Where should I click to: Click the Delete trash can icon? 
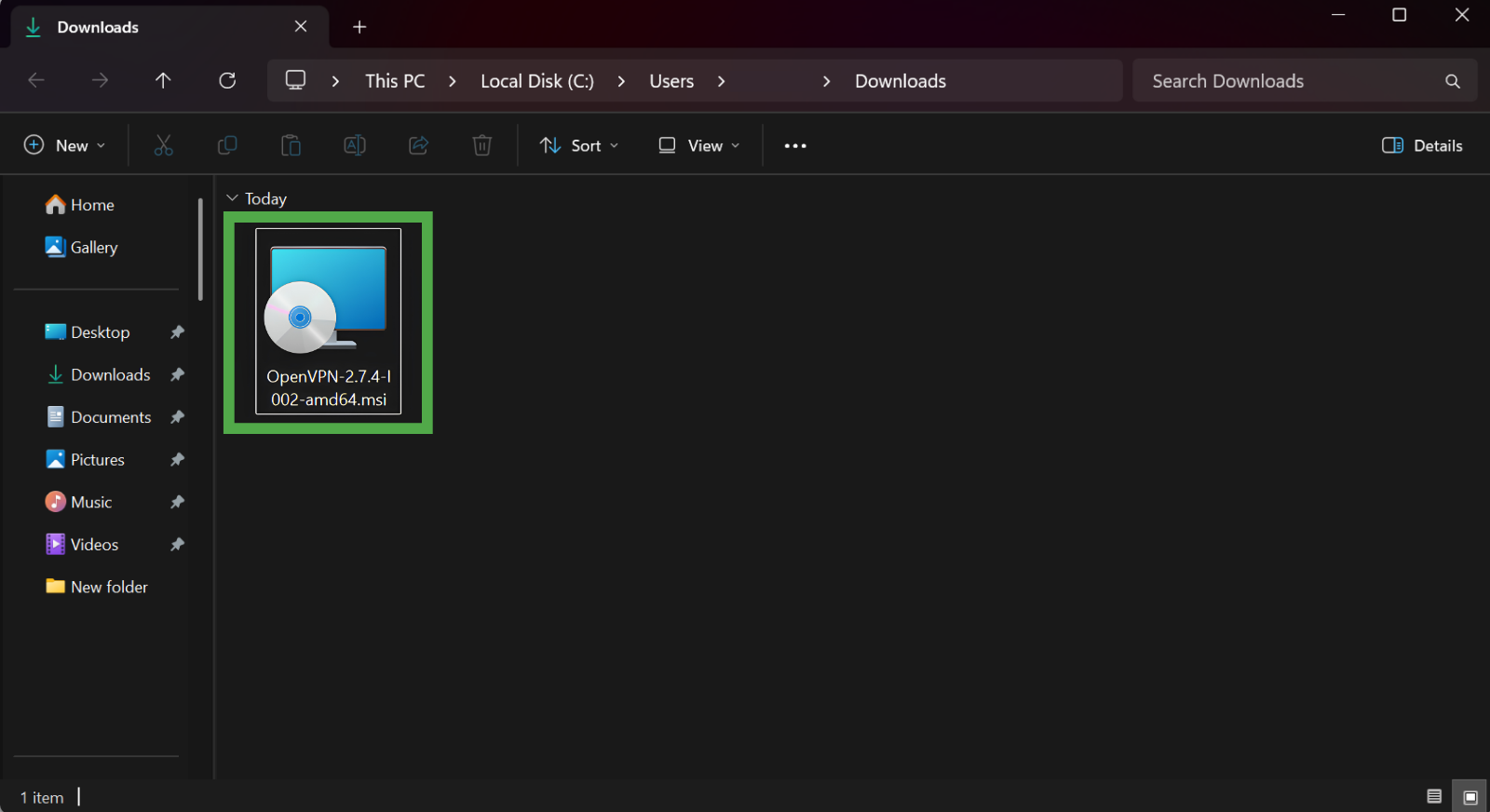482,145
